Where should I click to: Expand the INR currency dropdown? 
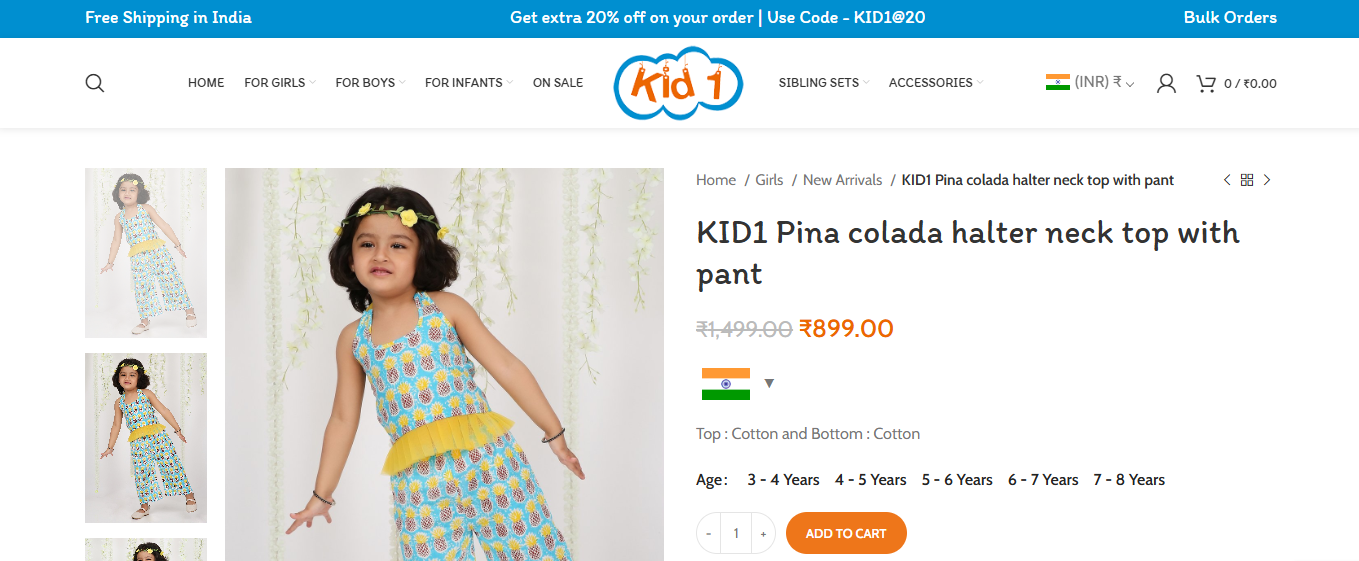1090,83
